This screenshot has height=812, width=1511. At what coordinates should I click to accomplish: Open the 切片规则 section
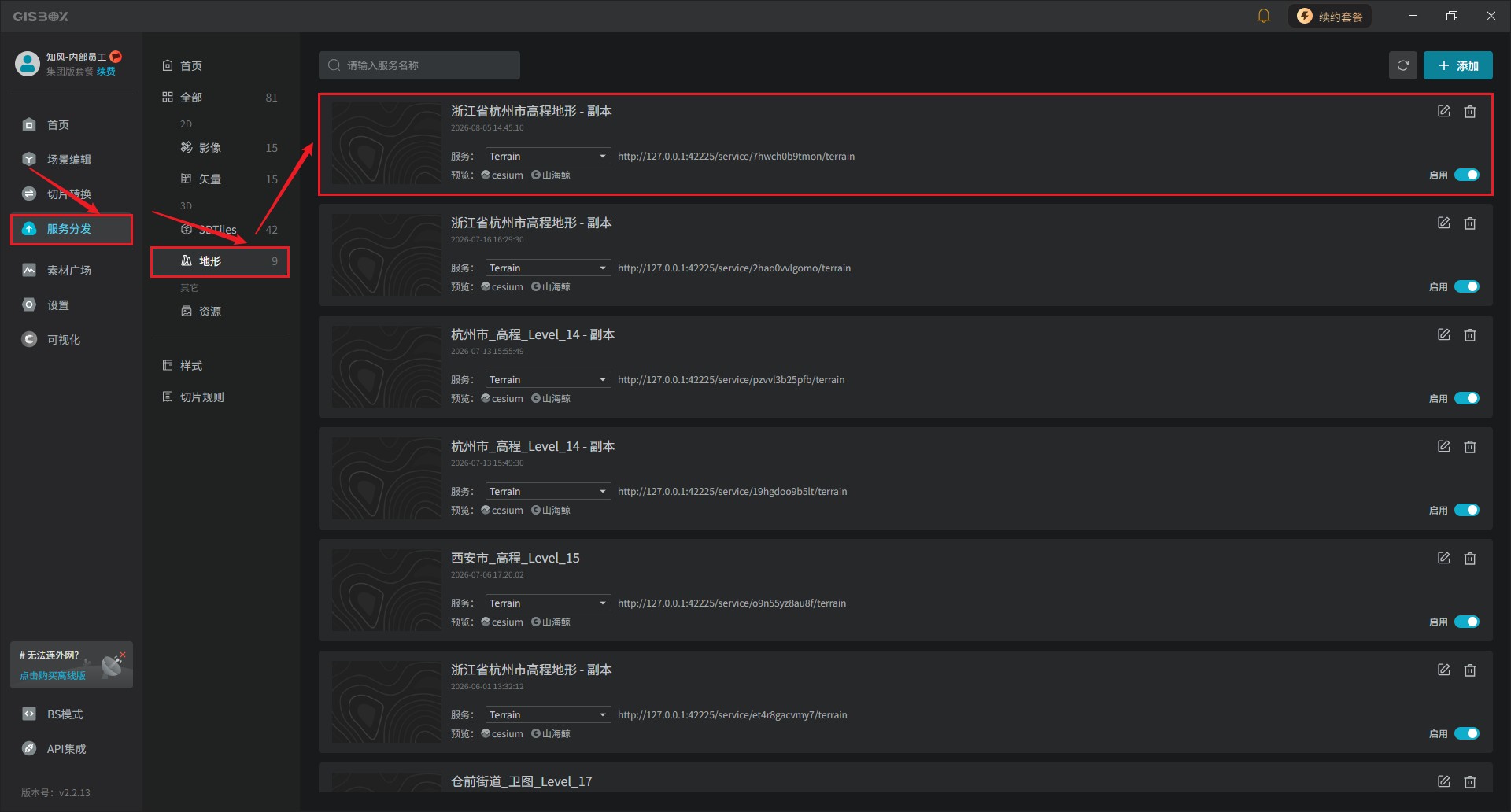[x=220, y=397]
